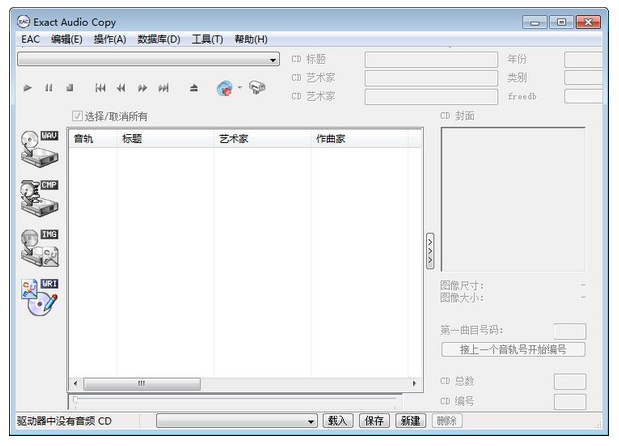Click the 载入 button
The width and height of the screenshot is (619, 446).
click(x=338, y=421)
